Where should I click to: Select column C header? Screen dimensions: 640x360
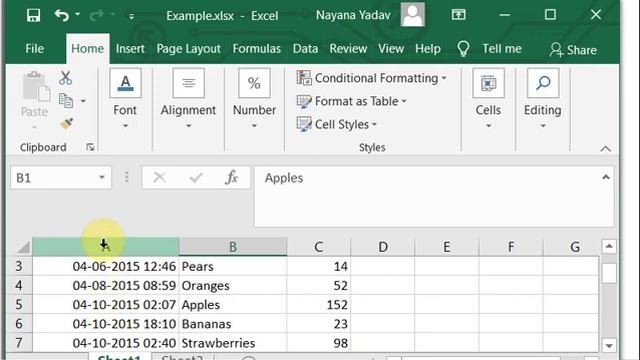click(319, 247)
